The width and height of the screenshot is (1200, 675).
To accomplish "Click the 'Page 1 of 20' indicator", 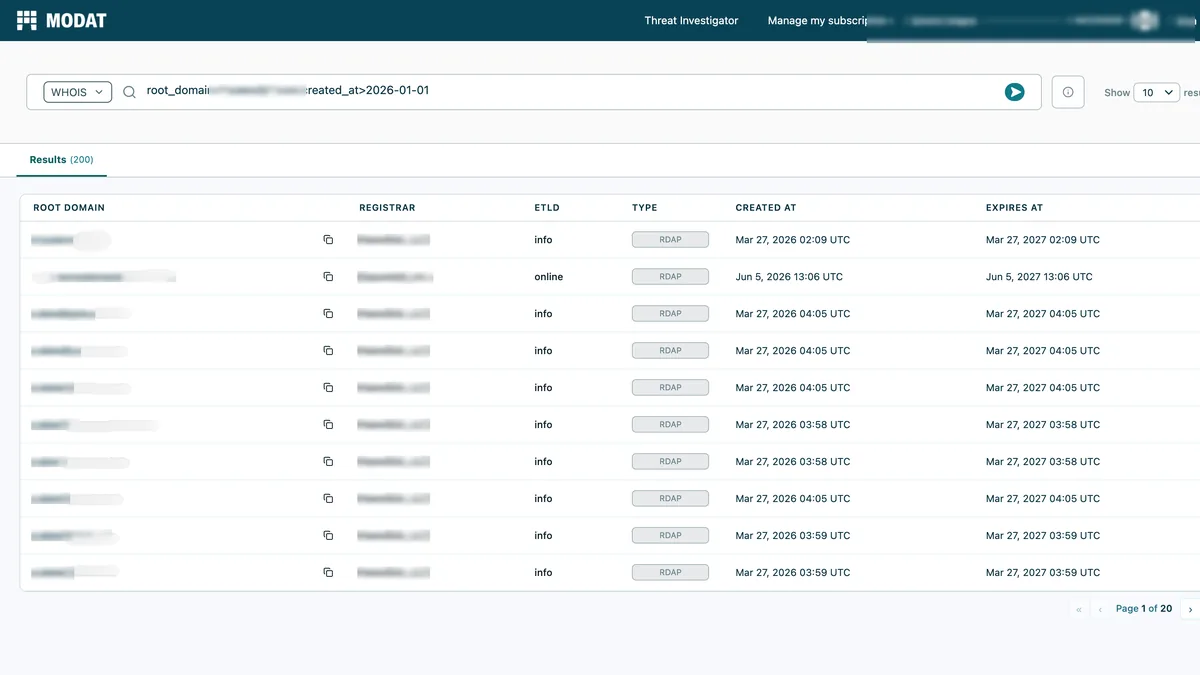I will 1144,609.
